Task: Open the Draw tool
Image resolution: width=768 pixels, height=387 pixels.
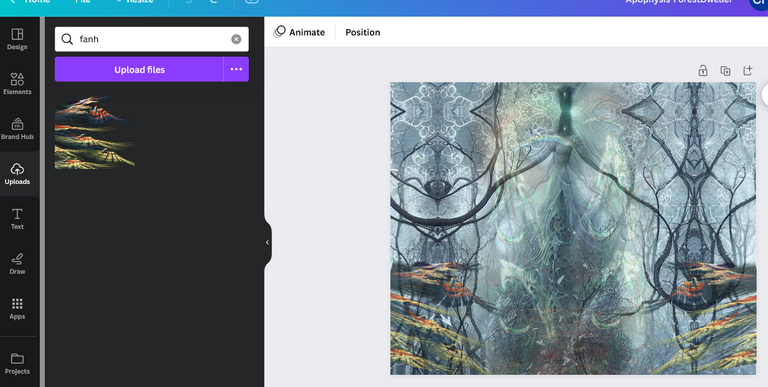Action: pyautogui.click(x=17, y=264)
